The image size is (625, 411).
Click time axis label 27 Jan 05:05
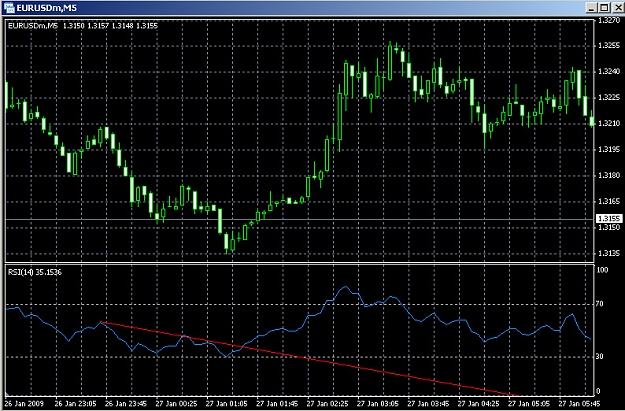pyautogui.click(x=529, y=404)
